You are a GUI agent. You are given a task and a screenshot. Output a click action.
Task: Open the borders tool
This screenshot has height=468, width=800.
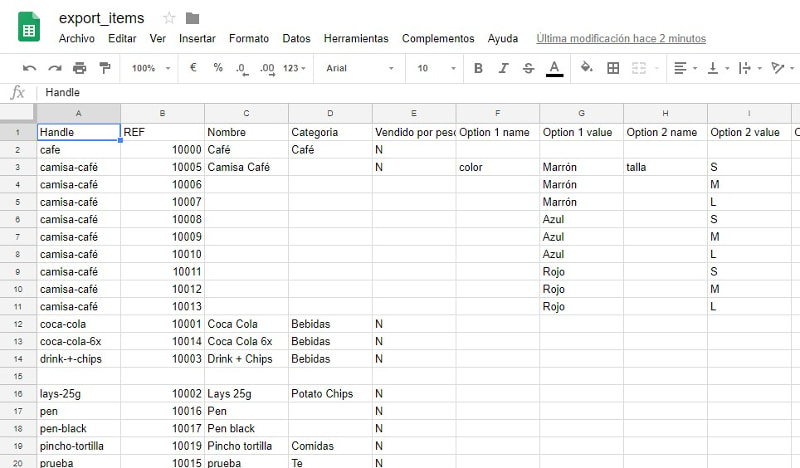coord(613,68)
